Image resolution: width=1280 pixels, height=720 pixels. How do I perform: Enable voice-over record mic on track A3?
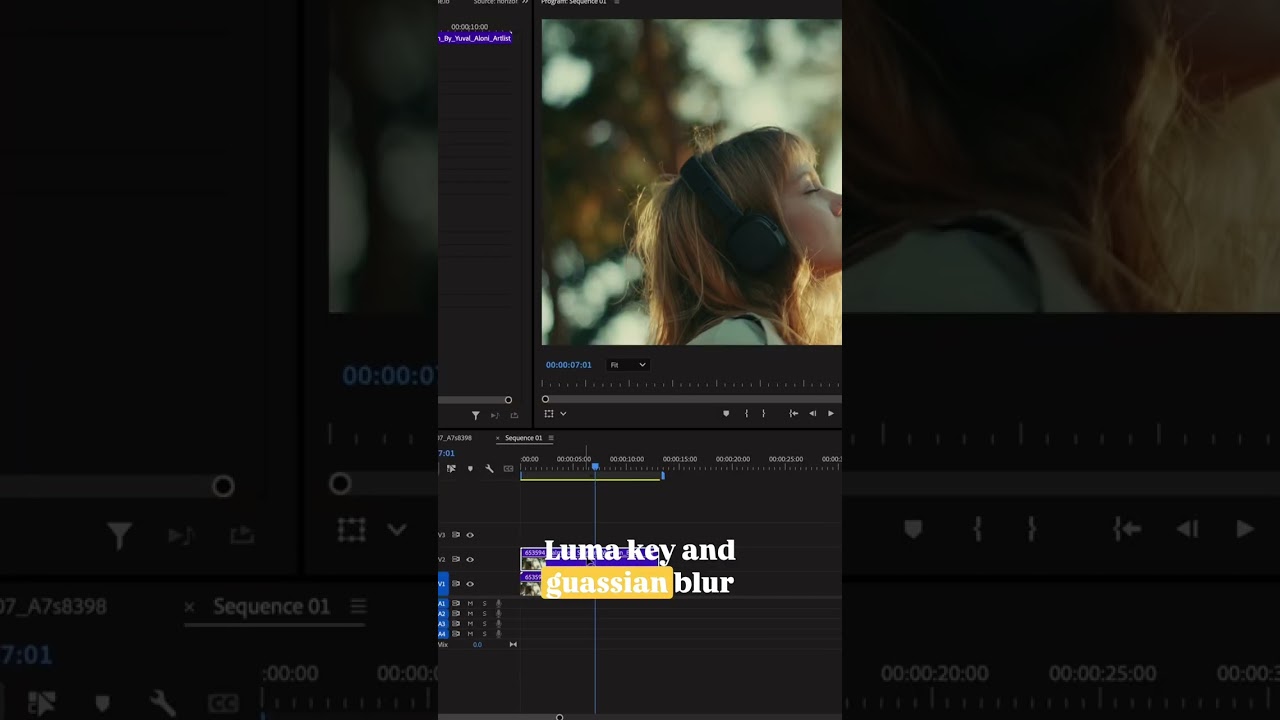pos(499,623)
